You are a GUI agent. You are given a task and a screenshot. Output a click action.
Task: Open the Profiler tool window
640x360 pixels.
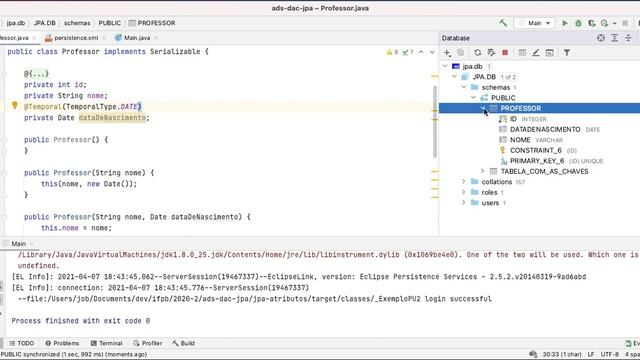pos(147,343)
